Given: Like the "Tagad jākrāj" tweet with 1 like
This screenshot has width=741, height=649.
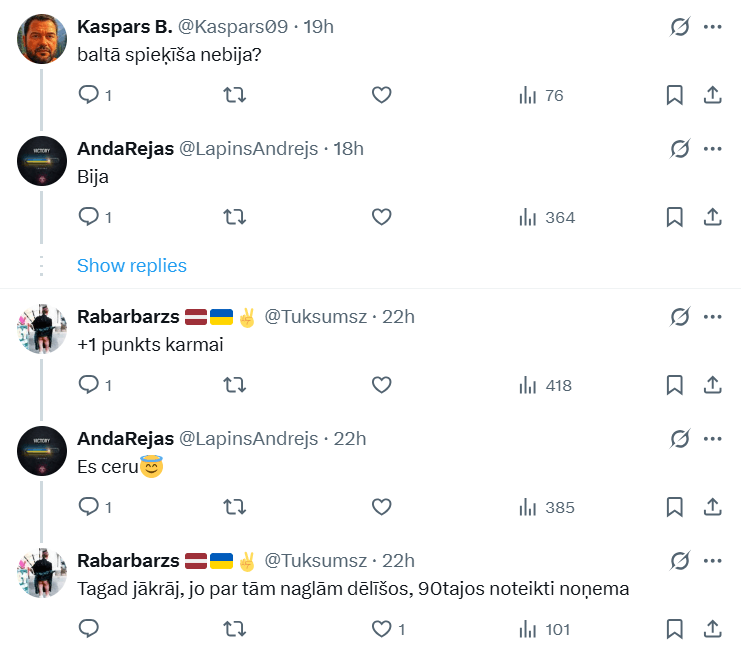Looking at the screenshot, I should click(381, 629).
